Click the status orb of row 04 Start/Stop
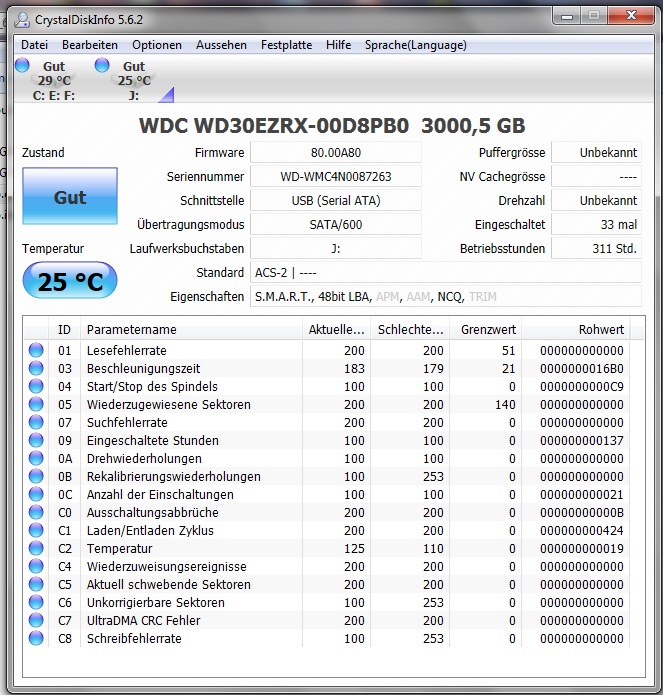The image size is (664, 698). tap(36, 386)
